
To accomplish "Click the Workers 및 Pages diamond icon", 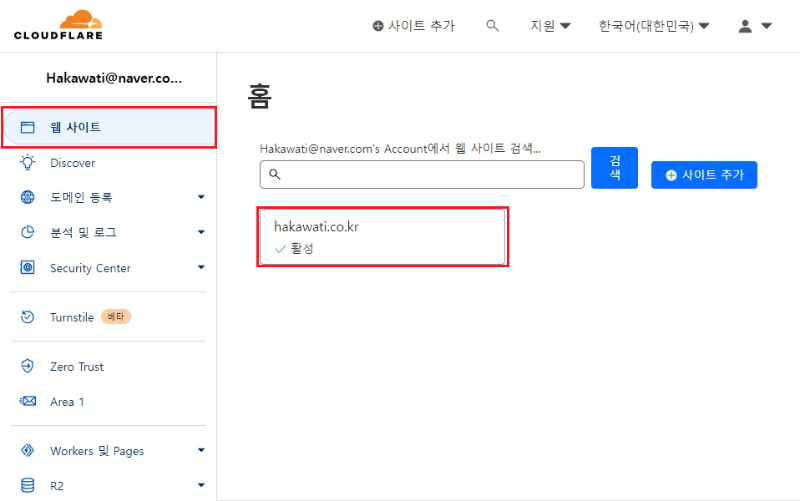I will [x=28, y=450].
